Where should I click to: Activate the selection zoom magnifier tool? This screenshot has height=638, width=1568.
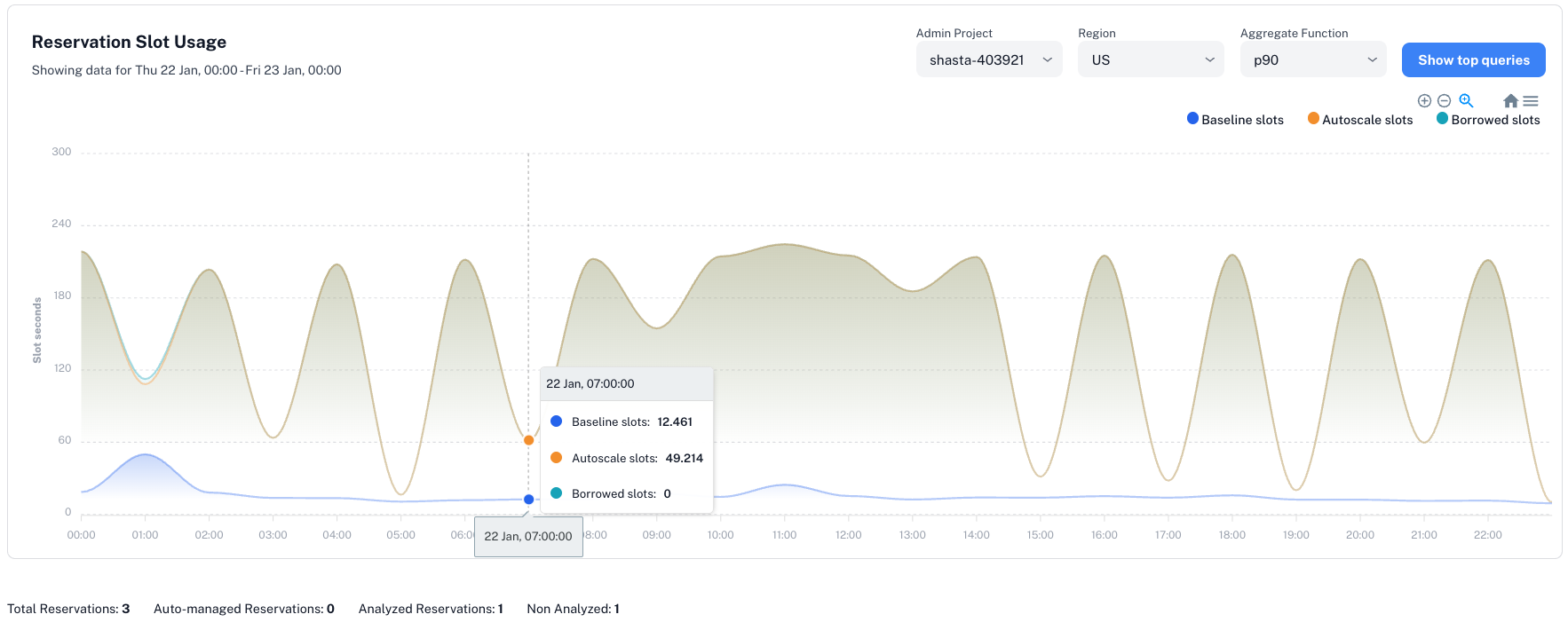(1466, 101)
